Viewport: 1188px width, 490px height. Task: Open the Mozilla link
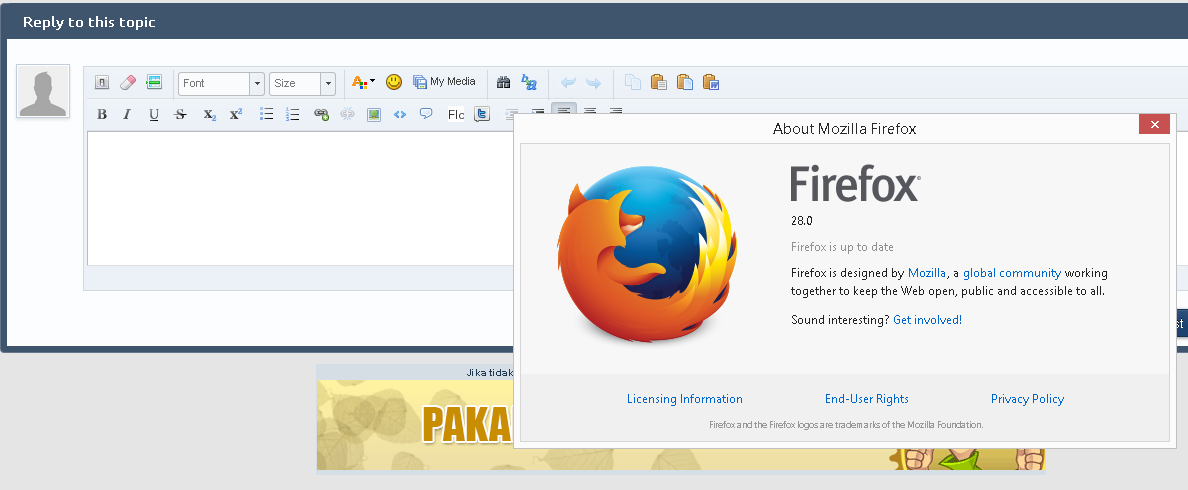point(927,273)
